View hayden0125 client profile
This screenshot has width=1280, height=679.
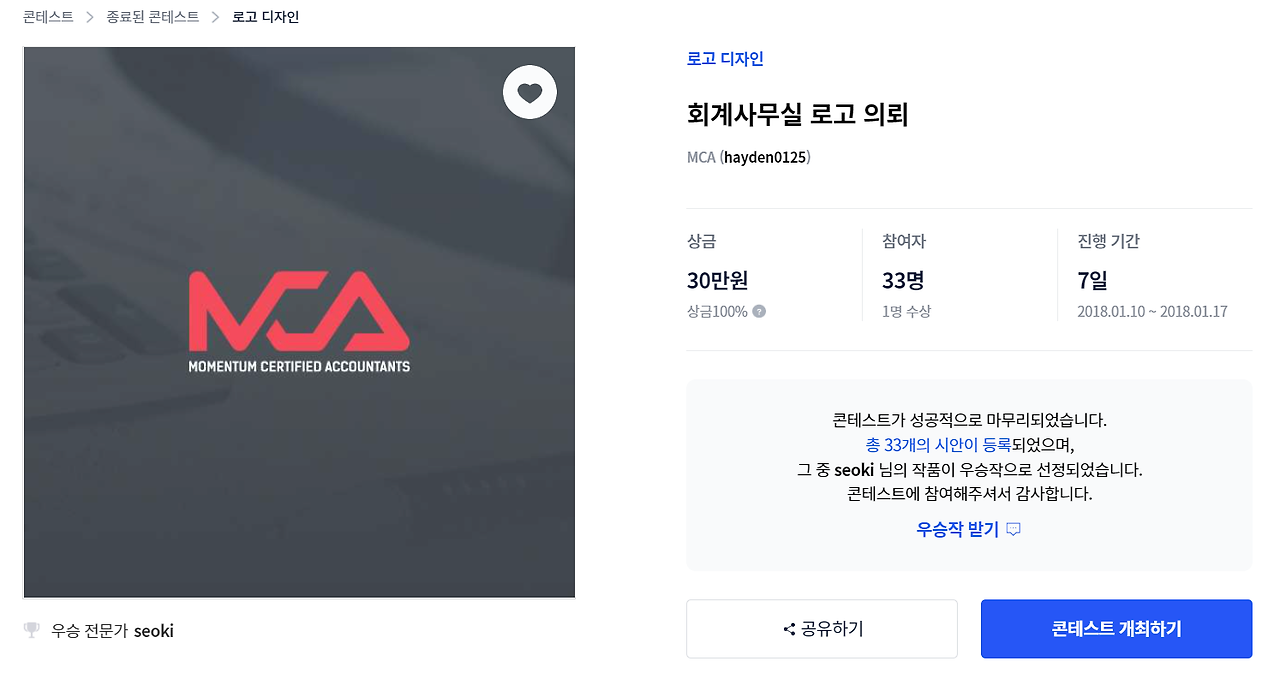click(x=766, y=157)
